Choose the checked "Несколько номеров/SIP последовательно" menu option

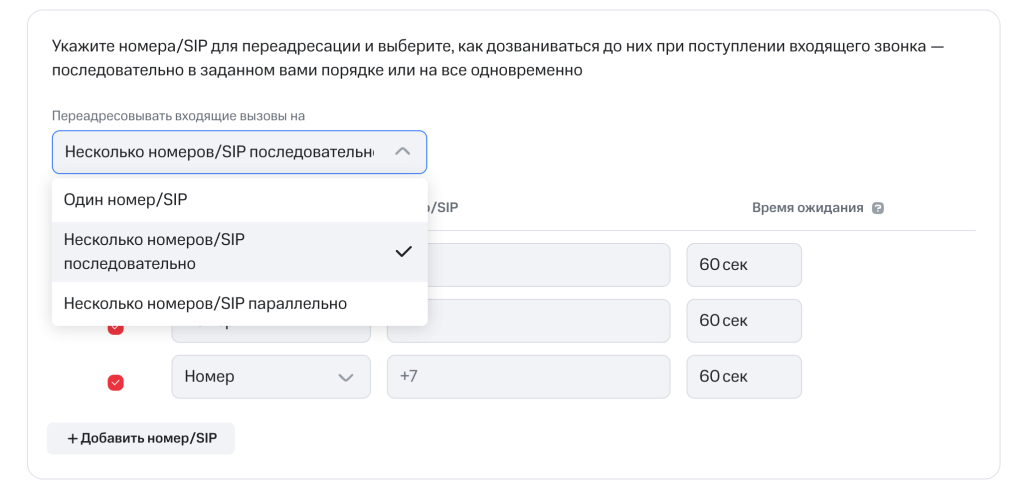point(239,251)
